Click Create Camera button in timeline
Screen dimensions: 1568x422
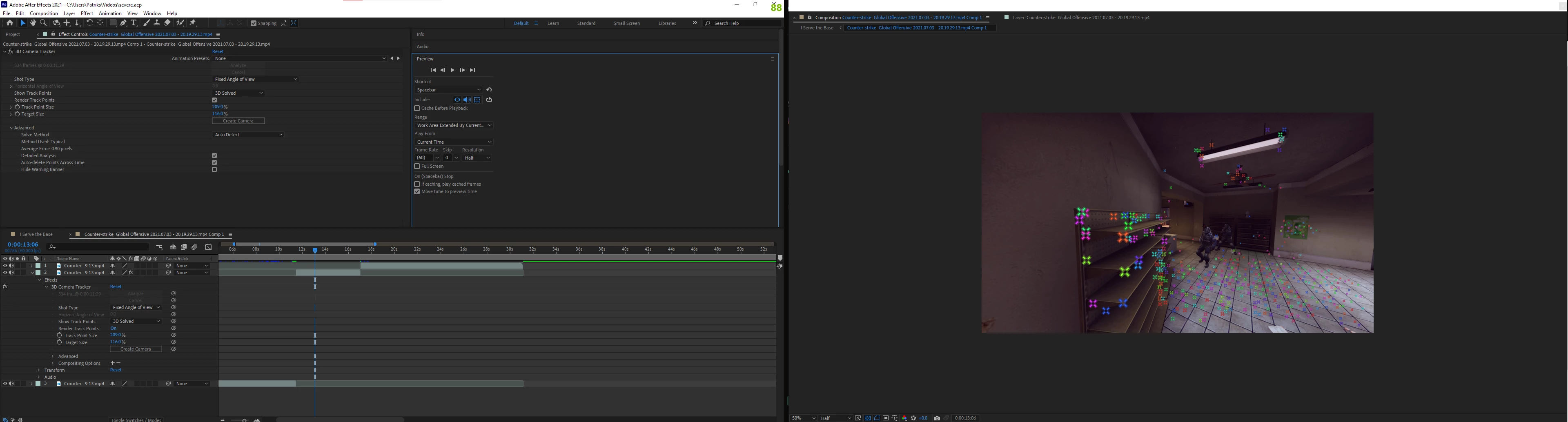coord(136,349)
